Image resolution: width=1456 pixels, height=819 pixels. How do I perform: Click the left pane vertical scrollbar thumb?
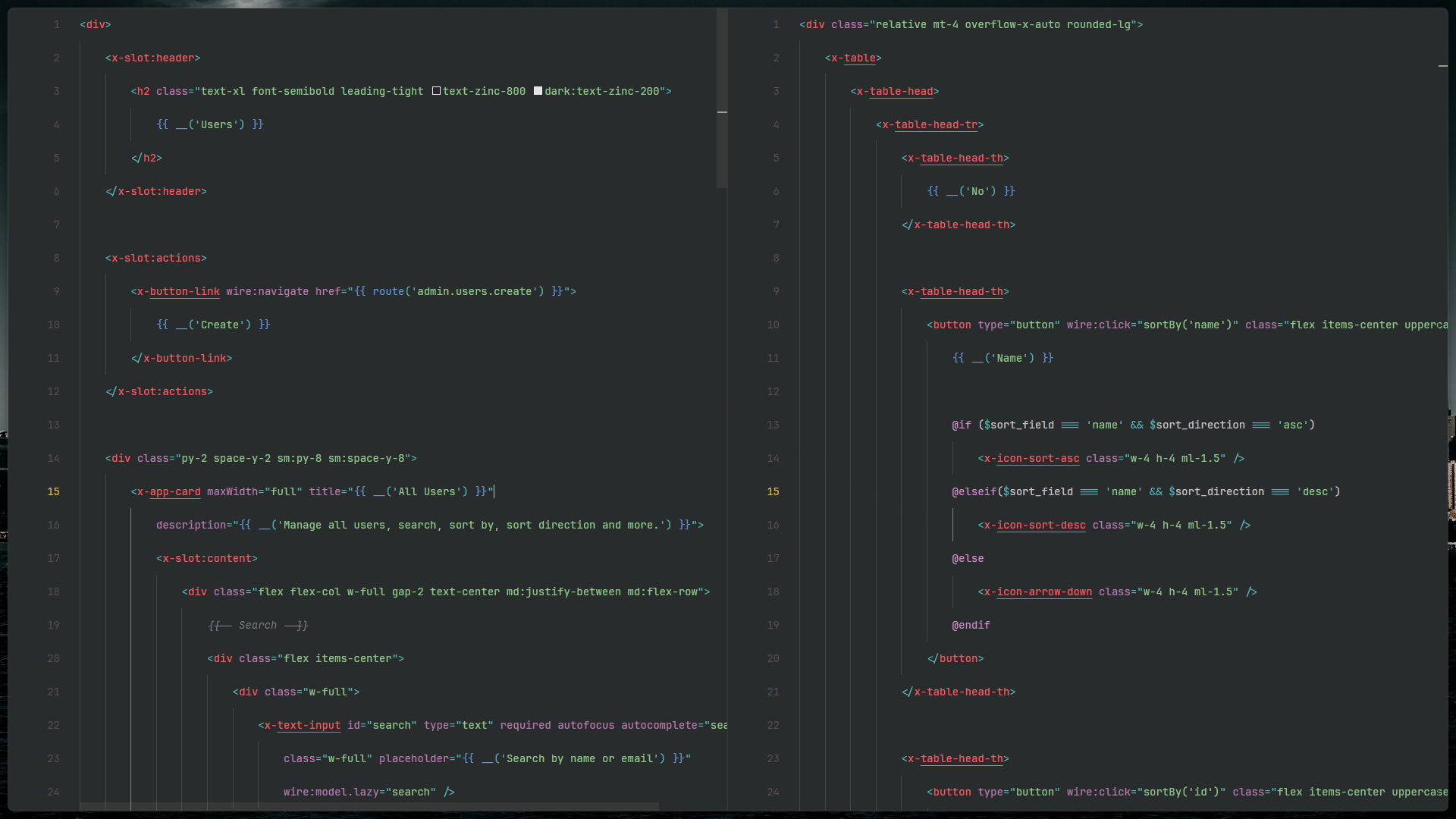point(722,99)
